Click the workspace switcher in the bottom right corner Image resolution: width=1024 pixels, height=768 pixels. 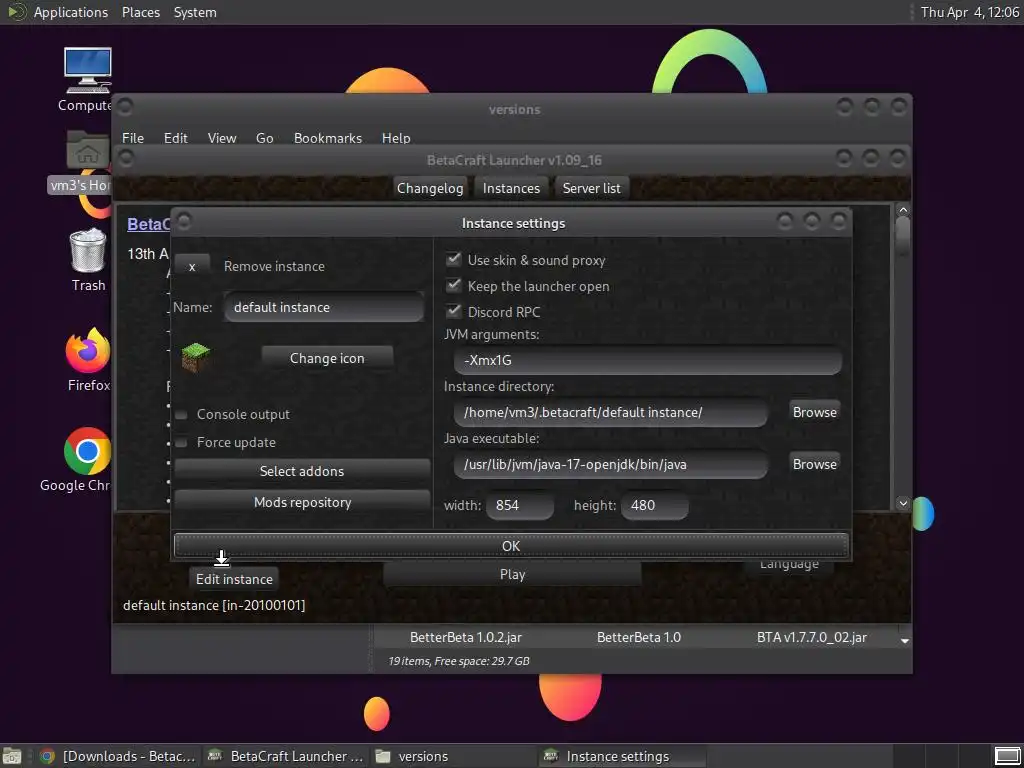1007,756
